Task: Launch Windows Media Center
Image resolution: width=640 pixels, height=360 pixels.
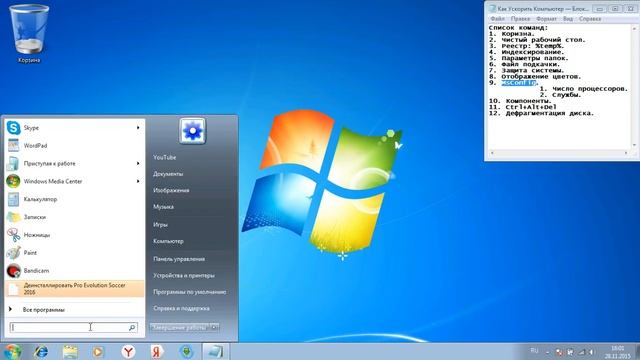Action: click(74, 181)
